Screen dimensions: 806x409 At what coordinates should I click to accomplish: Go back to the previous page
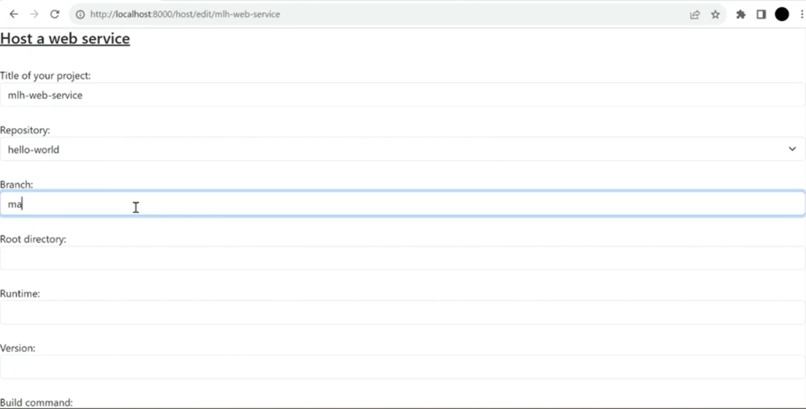tap(14, 14)
